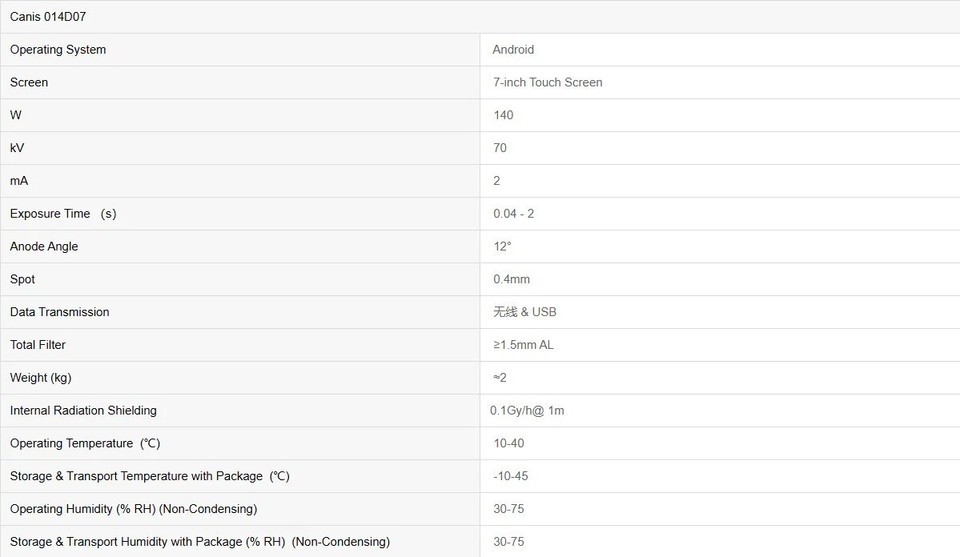960x557 pixels.
Task: Click the ≥1.5mm AL filter value
Action: click(523, 345)
